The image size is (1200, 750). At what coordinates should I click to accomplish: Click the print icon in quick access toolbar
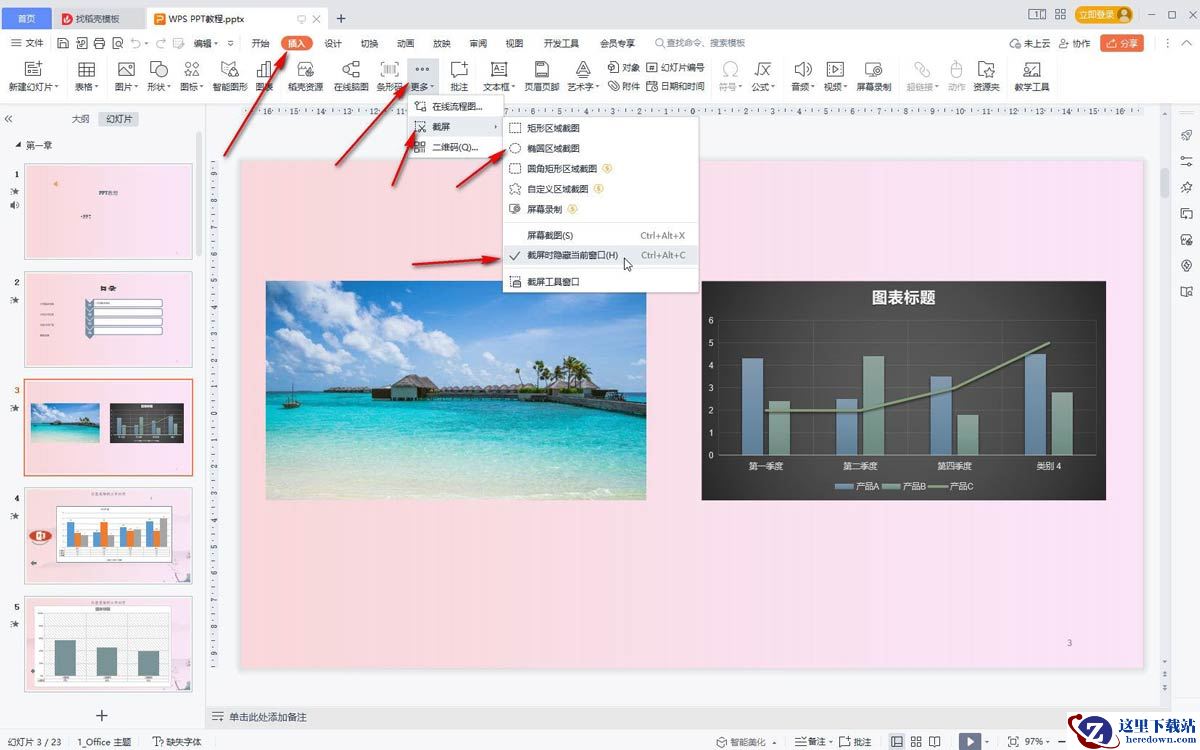[x=99, y=43]
